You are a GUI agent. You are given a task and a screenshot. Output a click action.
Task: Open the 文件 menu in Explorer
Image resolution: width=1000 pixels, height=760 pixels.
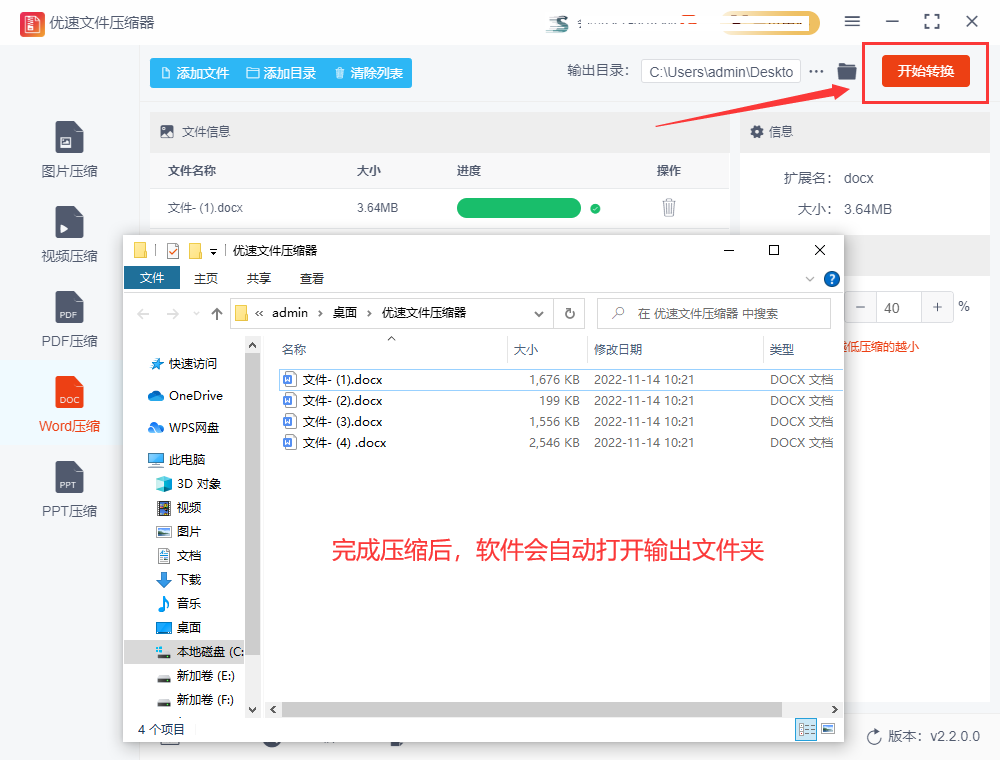(x=152, y=278)
